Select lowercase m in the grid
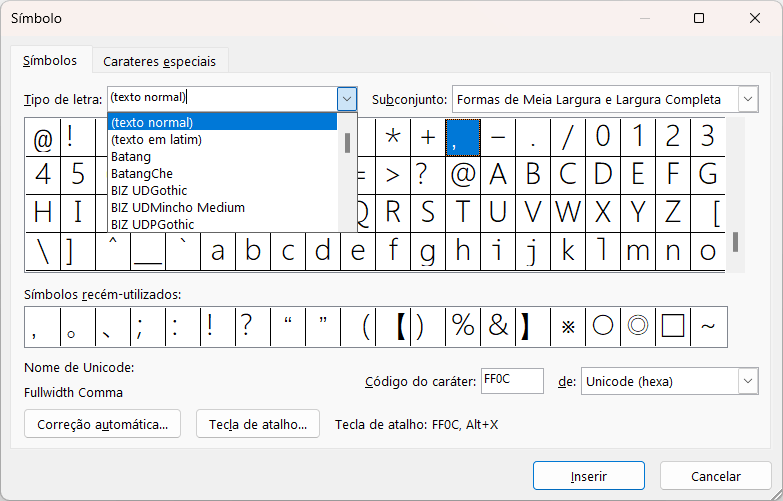 (x=638, y=251)
